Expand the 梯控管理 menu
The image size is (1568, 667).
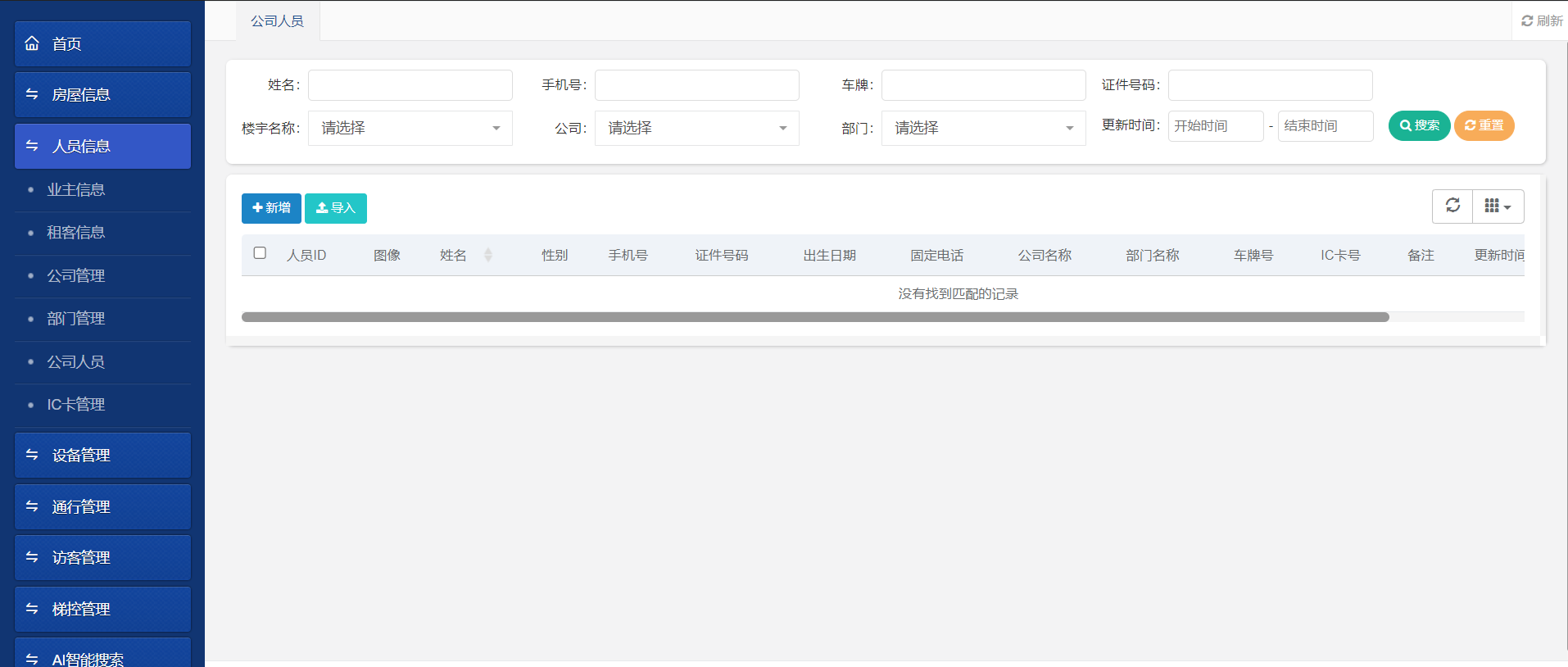102,609
